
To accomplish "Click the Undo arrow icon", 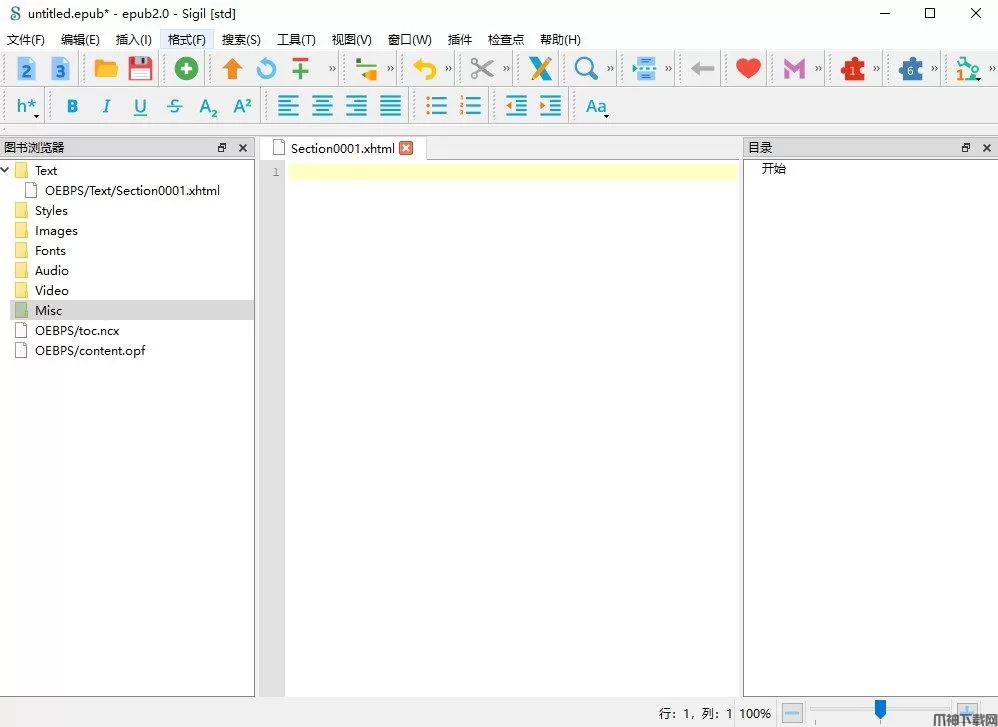I will point(425,69).
